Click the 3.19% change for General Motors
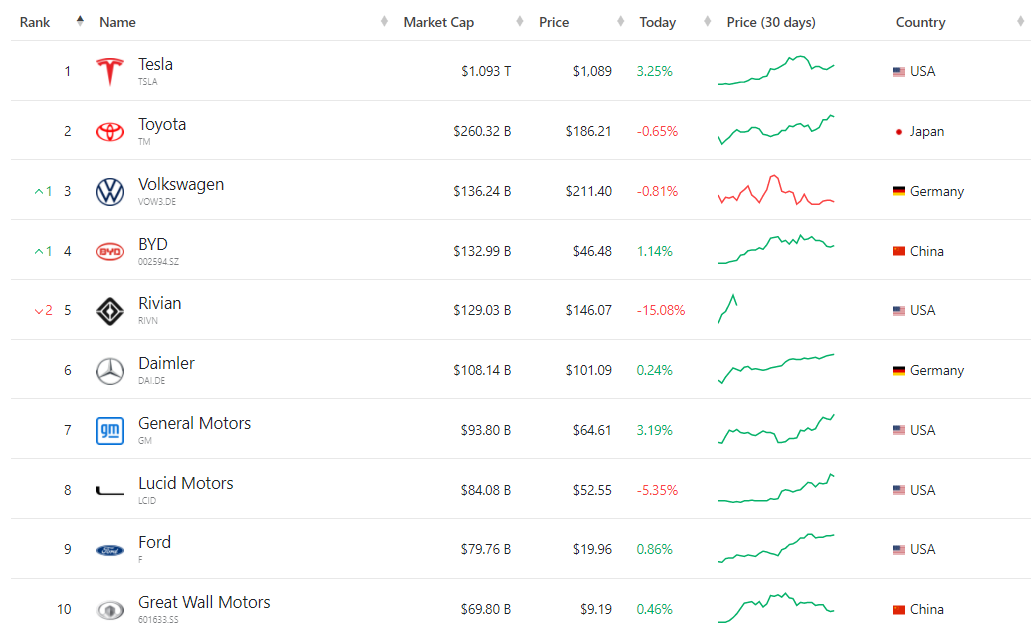Image resolution: width=1035 pixels, height=633 pixels. [x=654, y=430]
